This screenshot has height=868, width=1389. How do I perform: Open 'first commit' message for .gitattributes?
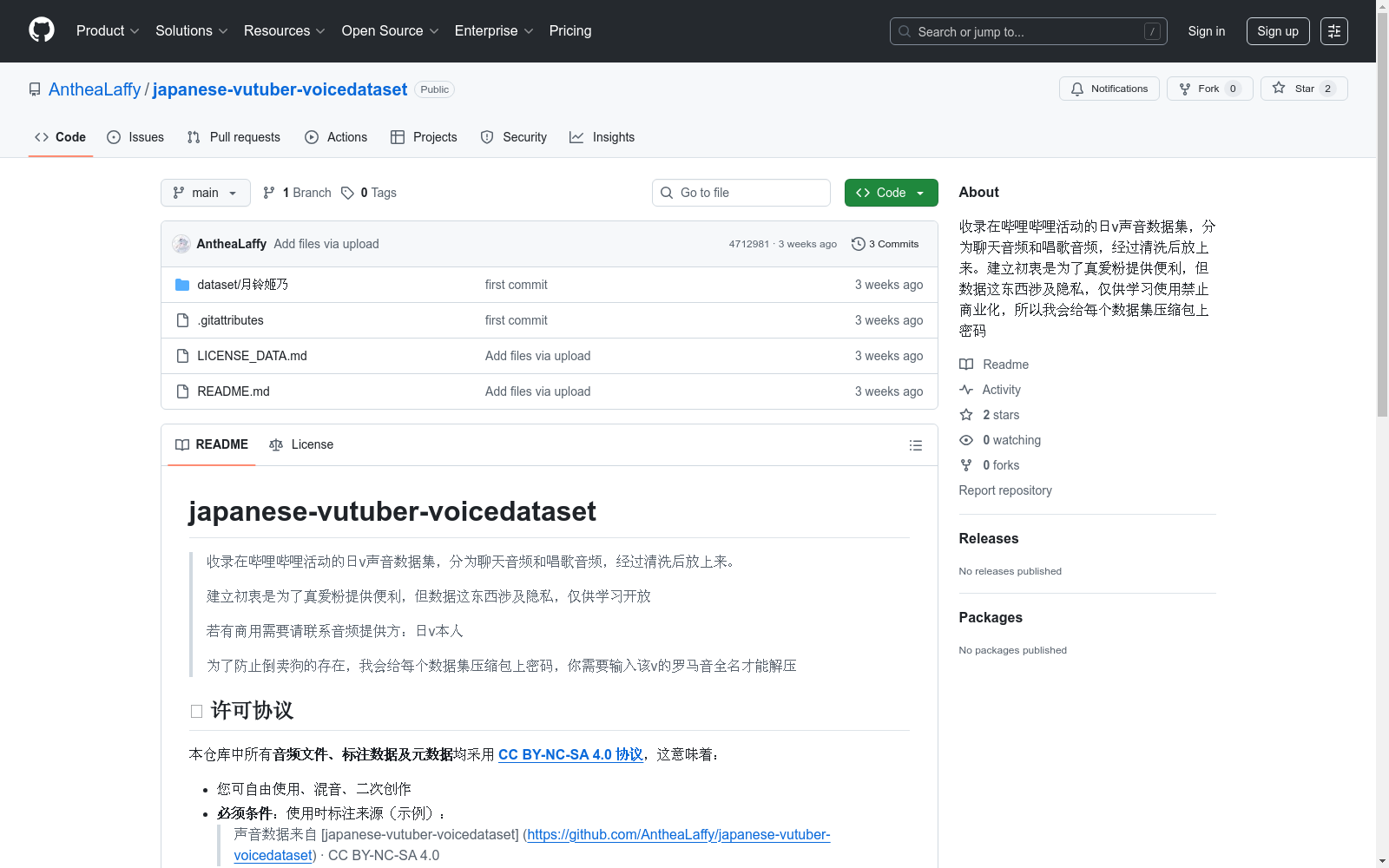(517, 320)
